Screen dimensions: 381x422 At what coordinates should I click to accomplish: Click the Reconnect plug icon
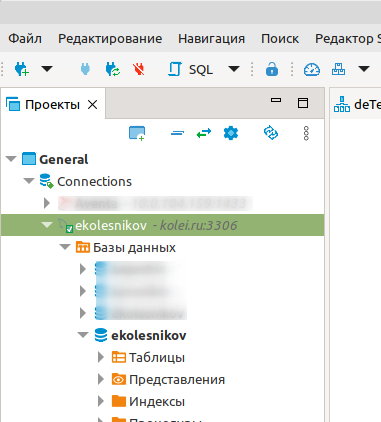[113, 69]
